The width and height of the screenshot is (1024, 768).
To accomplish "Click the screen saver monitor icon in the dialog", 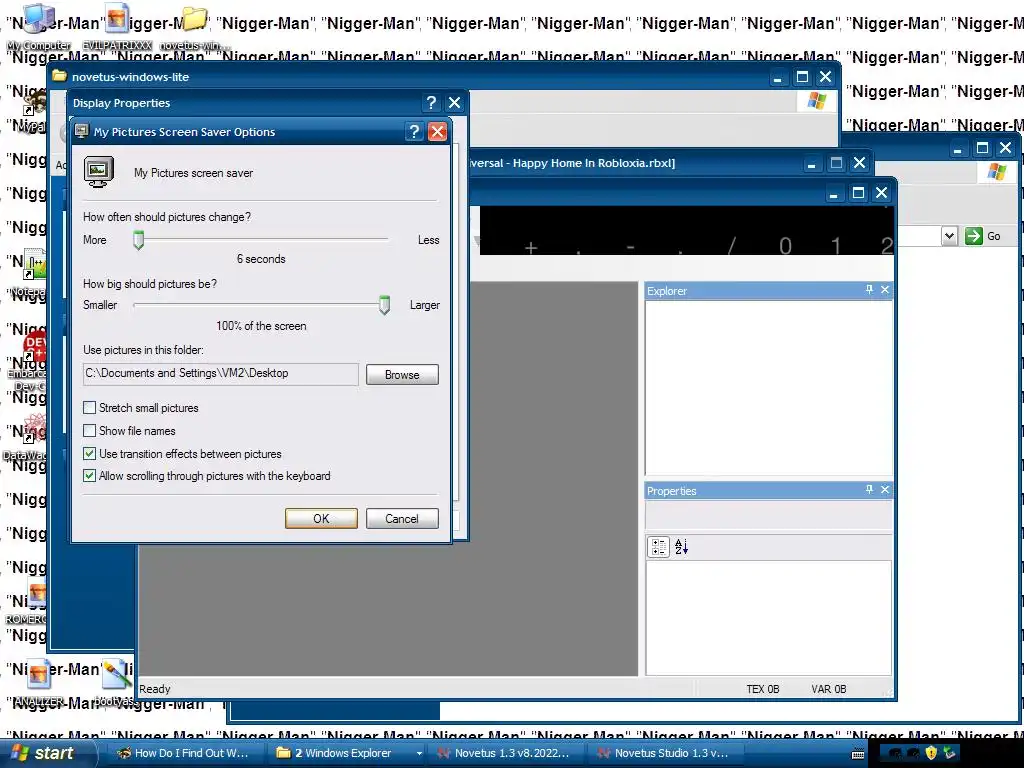I will click(x=99, y=172).
